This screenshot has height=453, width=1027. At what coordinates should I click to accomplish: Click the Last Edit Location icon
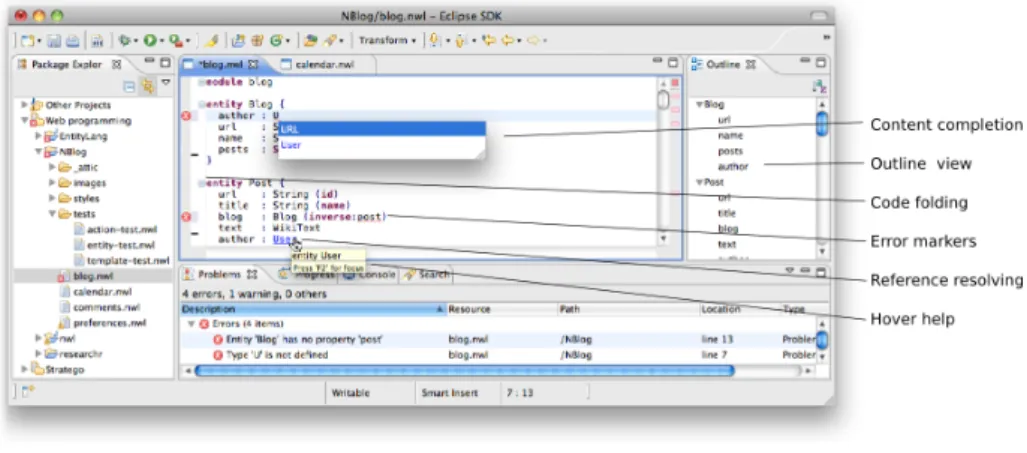pyautogui.click(x=488, y=41)
